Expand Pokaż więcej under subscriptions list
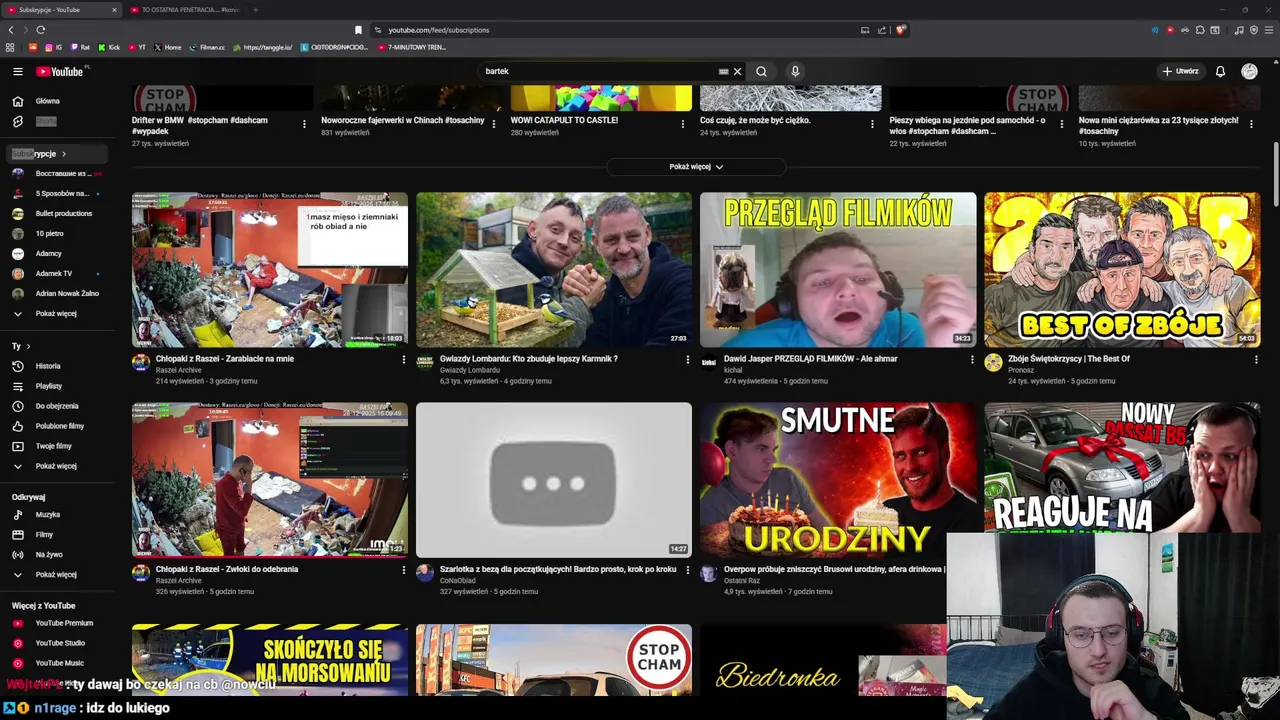Viewport: 1280px width, 720px height. pos(57,314)
